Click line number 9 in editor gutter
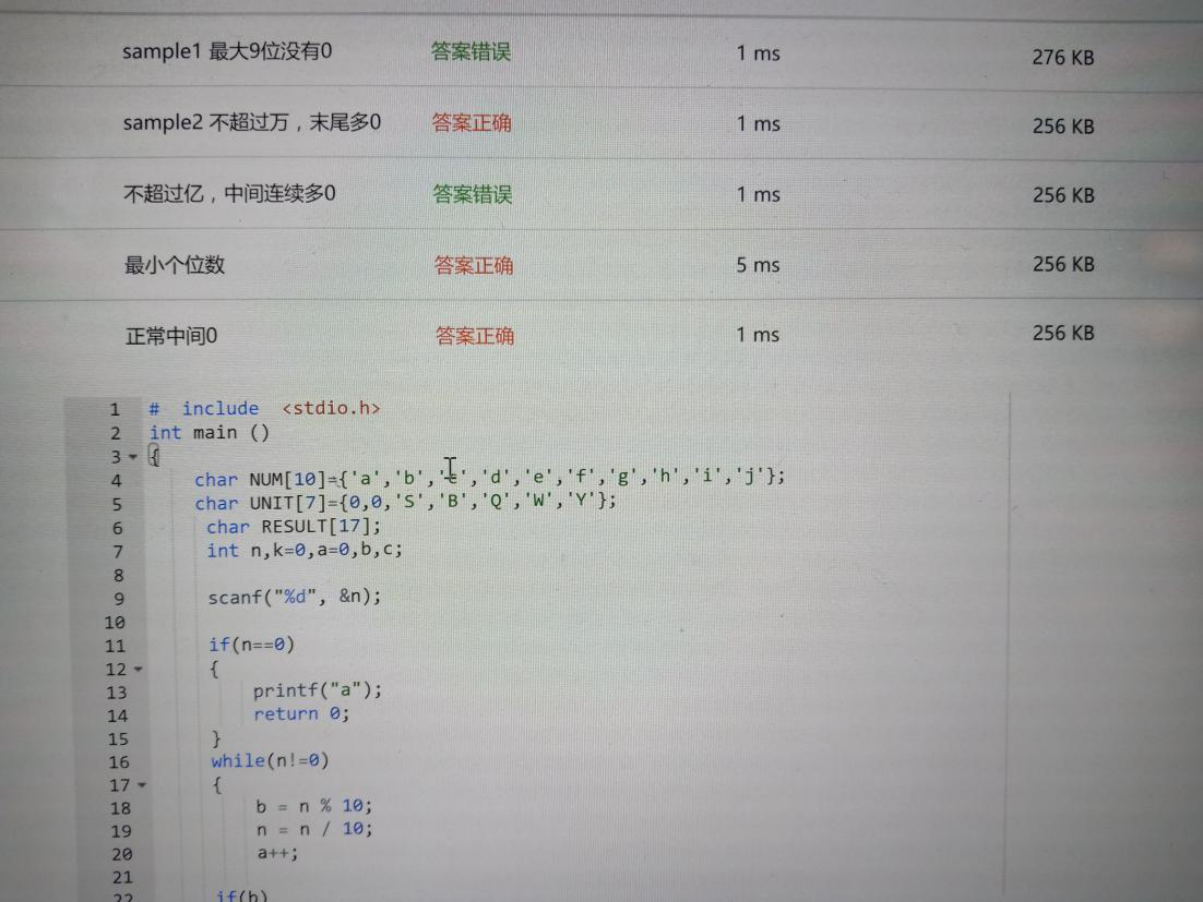 click(x=119, y=599)
